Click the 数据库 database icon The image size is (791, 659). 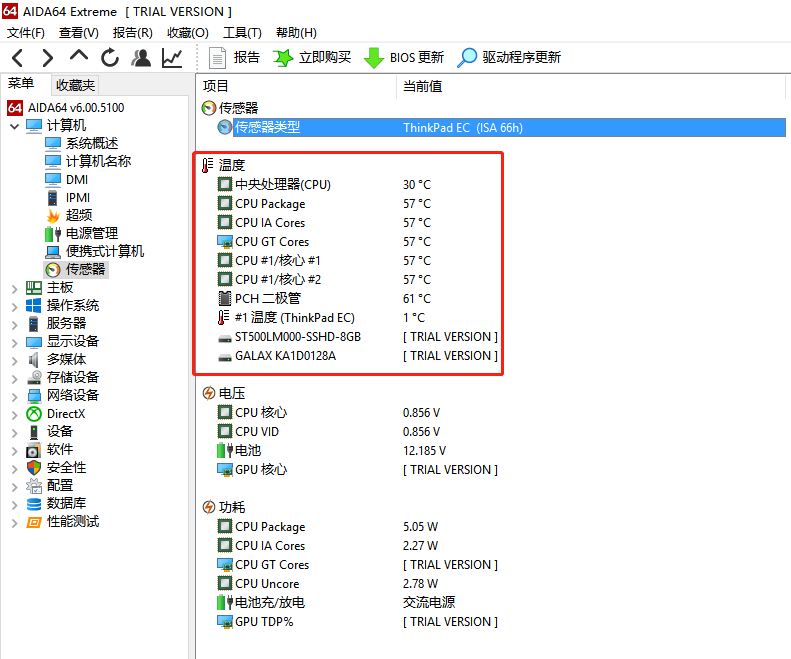(x=34, y=504)
